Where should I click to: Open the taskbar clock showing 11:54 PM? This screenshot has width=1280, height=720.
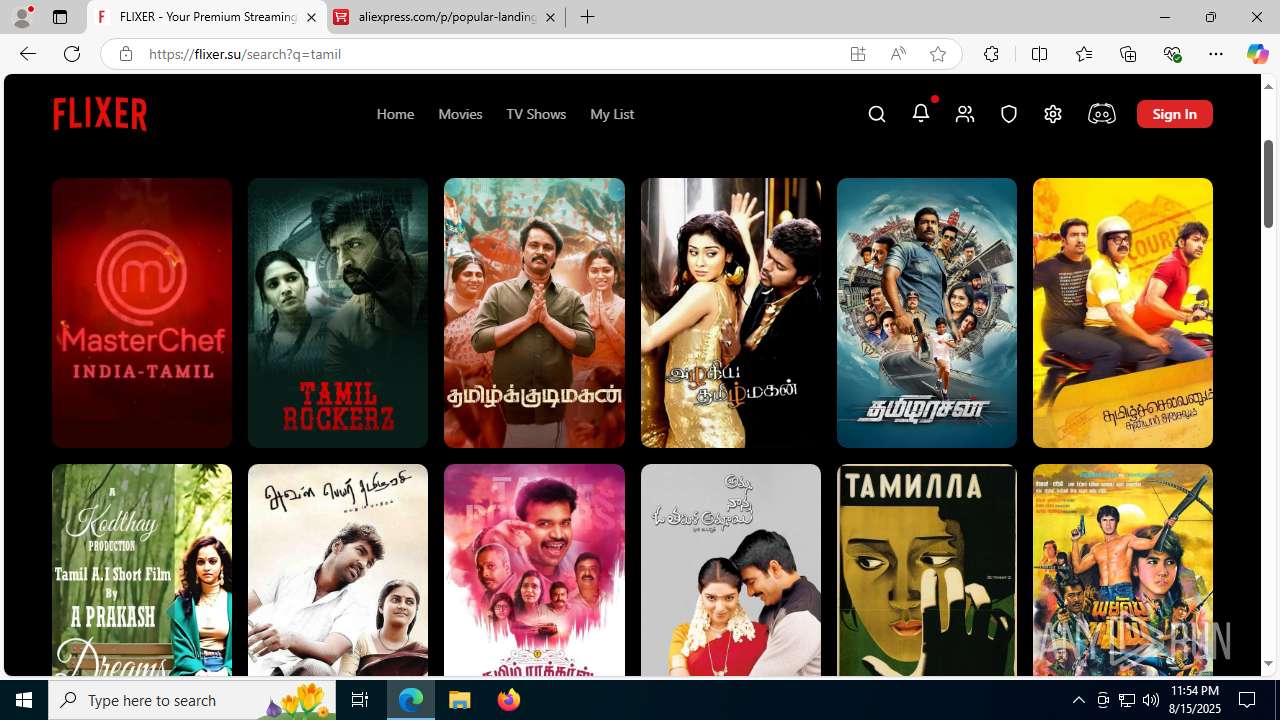[x=1194, y=700]
